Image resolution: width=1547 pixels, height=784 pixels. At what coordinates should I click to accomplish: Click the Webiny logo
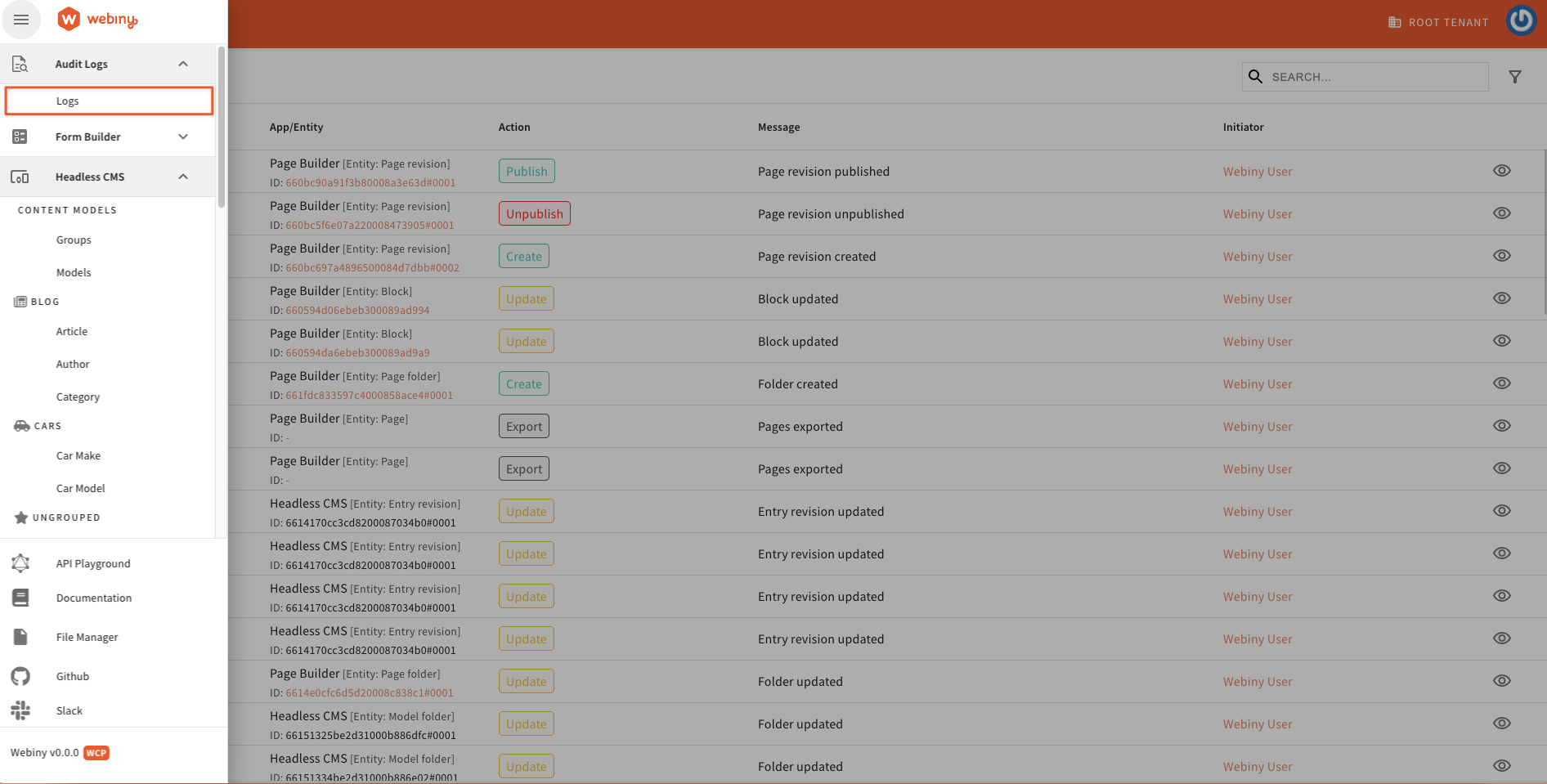[x=96, y=19]
